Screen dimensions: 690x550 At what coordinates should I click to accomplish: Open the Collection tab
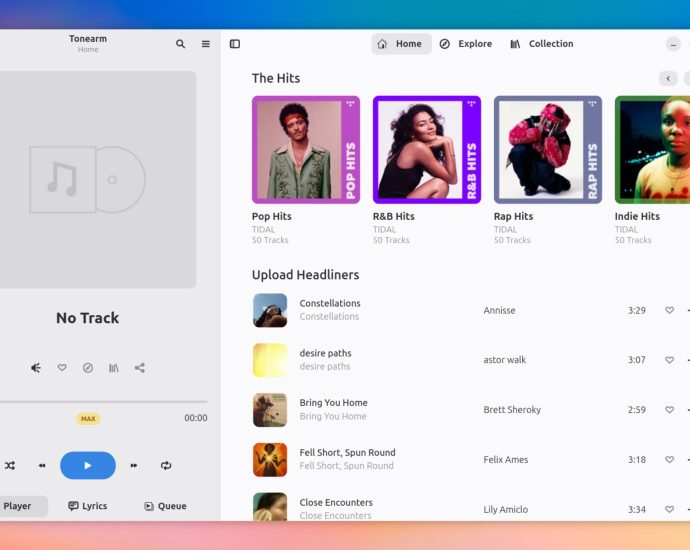point(541,44)
